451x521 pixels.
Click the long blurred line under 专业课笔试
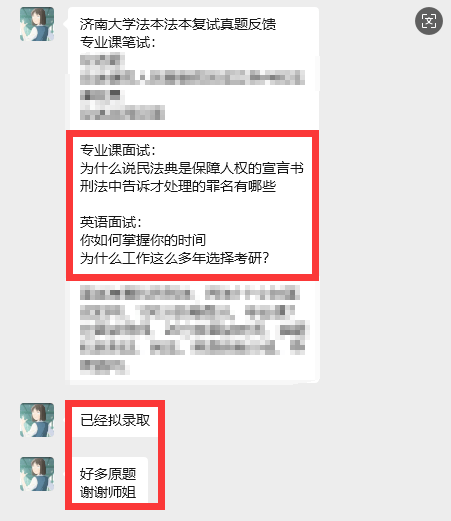click(x=192, y=77)
